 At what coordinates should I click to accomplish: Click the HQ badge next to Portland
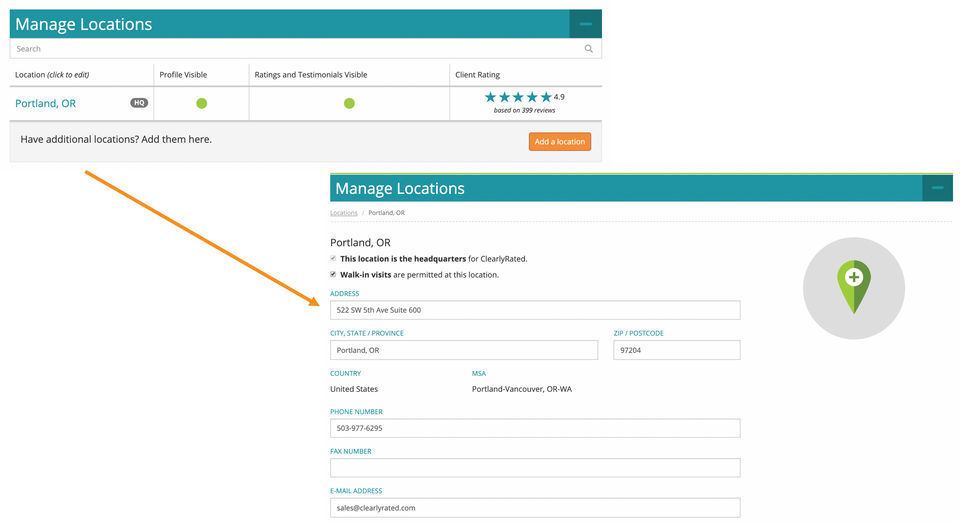click(139, 103)
